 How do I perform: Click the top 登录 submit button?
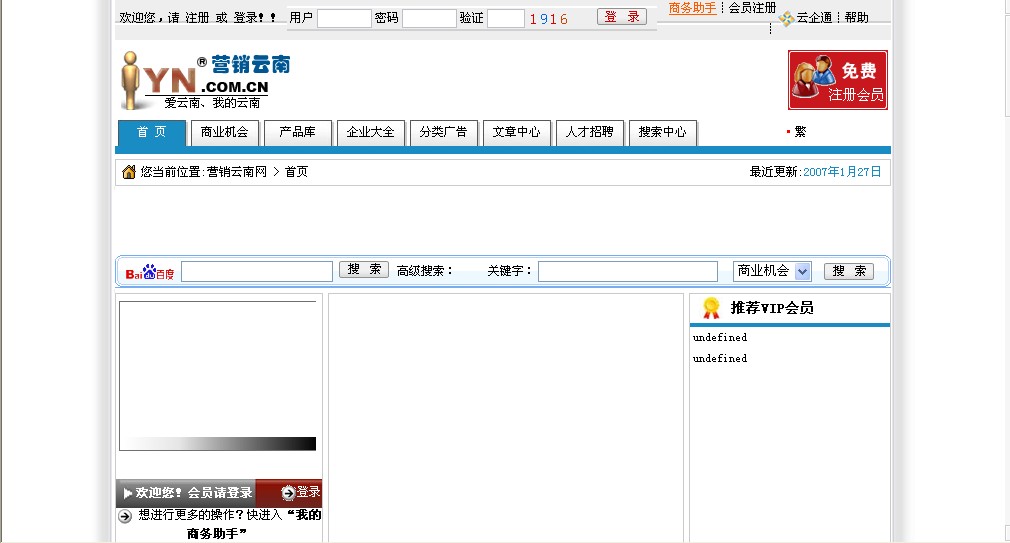click(x=622, y=17)
